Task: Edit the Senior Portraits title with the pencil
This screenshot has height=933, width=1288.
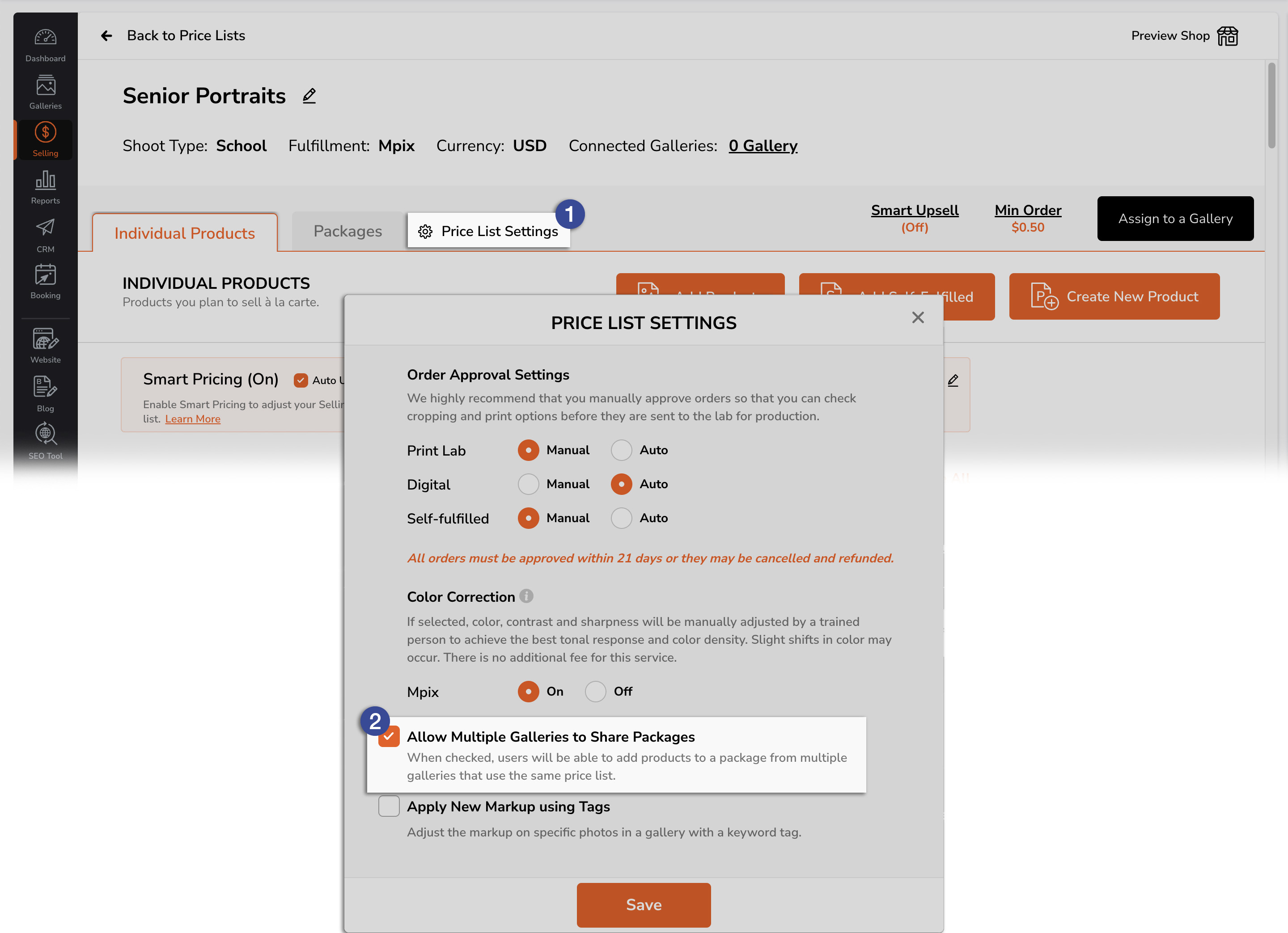Action: click(x=309, y=96)
